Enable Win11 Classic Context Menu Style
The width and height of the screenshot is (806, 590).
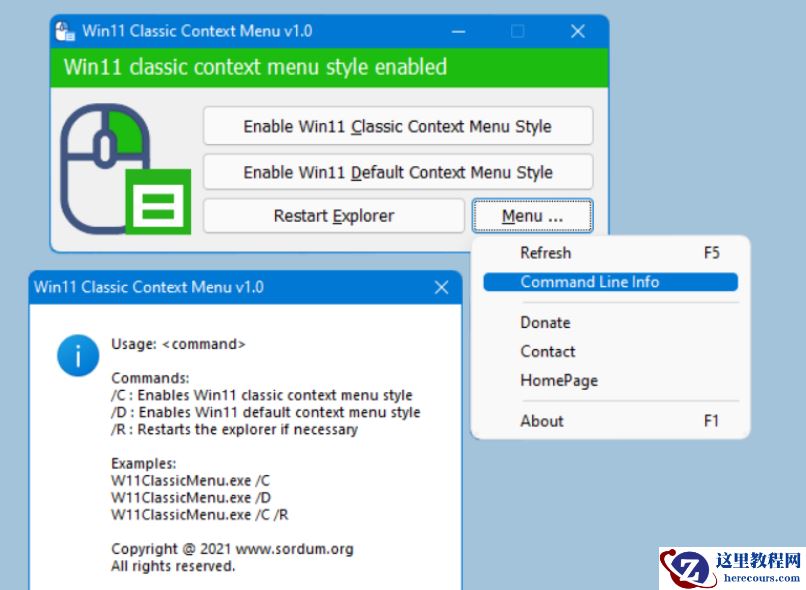tap(398, 126)
